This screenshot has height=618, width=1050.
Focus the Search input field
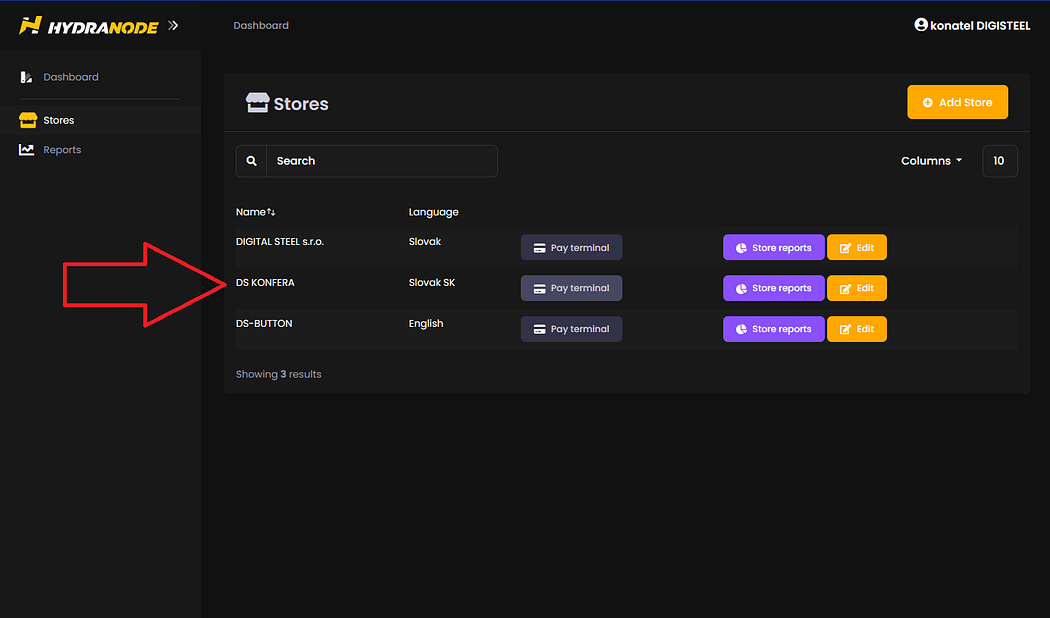click(382, 161)
